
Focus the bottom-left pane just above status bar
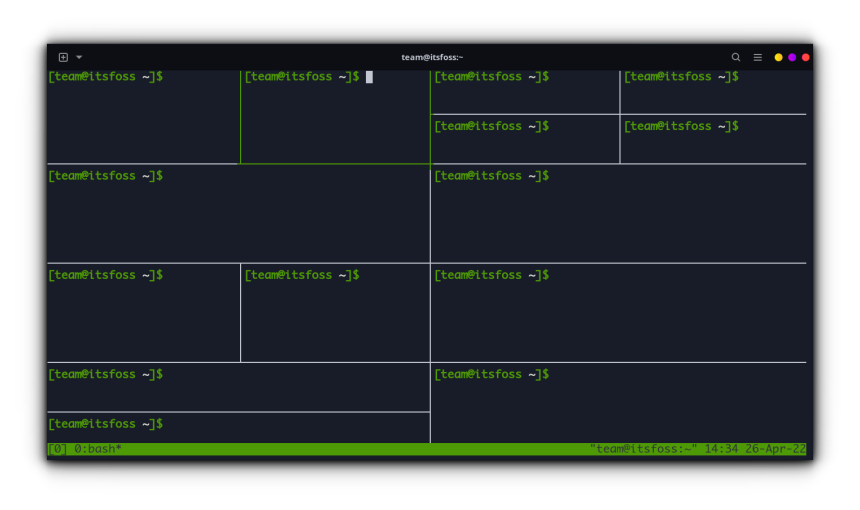click(238, 428)
